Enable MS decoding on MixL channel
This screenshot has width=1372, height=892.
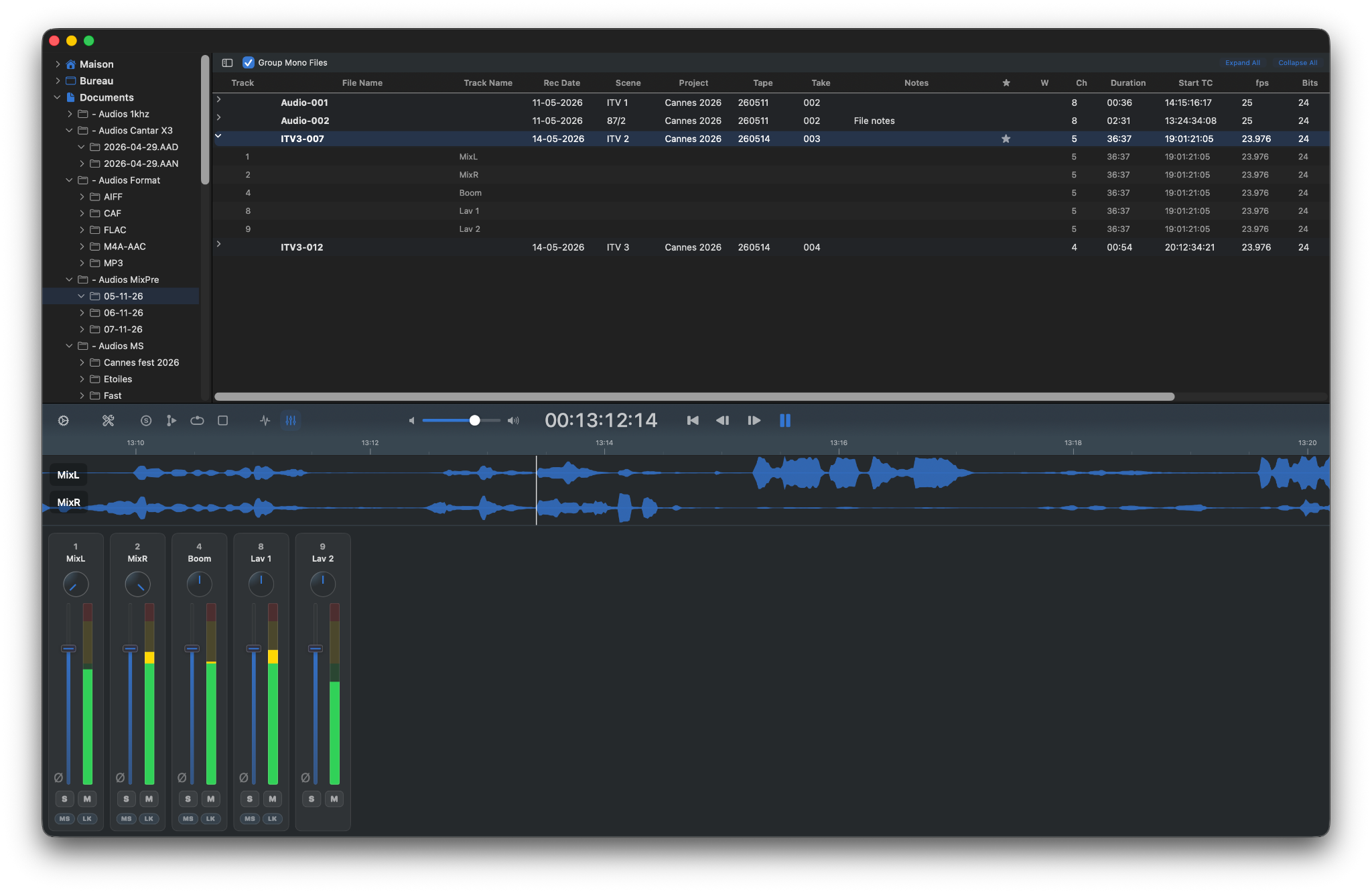pos(64,819)
